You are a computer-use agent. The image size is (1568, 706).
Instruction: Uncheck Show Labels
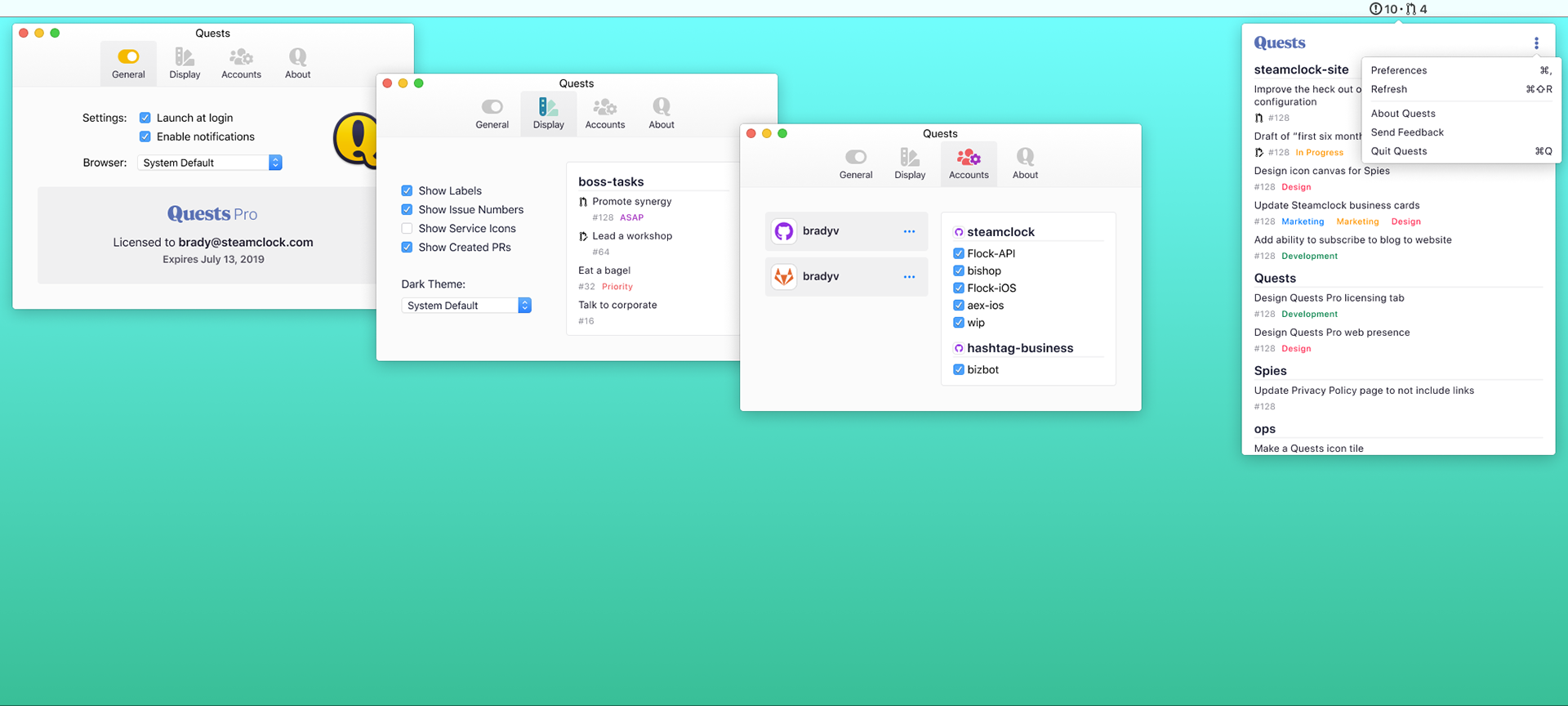407,190
